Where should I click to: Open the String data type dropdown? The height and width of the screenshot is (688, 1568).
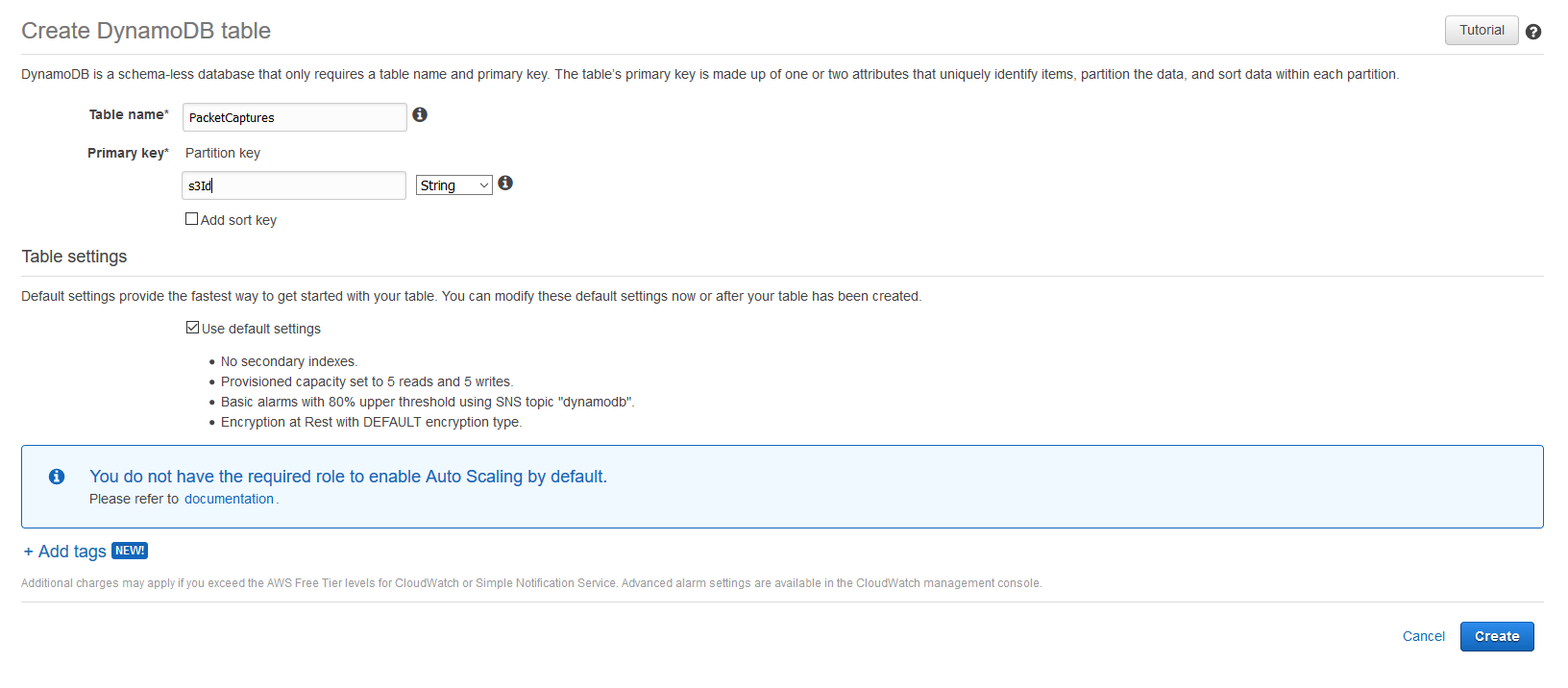click(454, 185)
